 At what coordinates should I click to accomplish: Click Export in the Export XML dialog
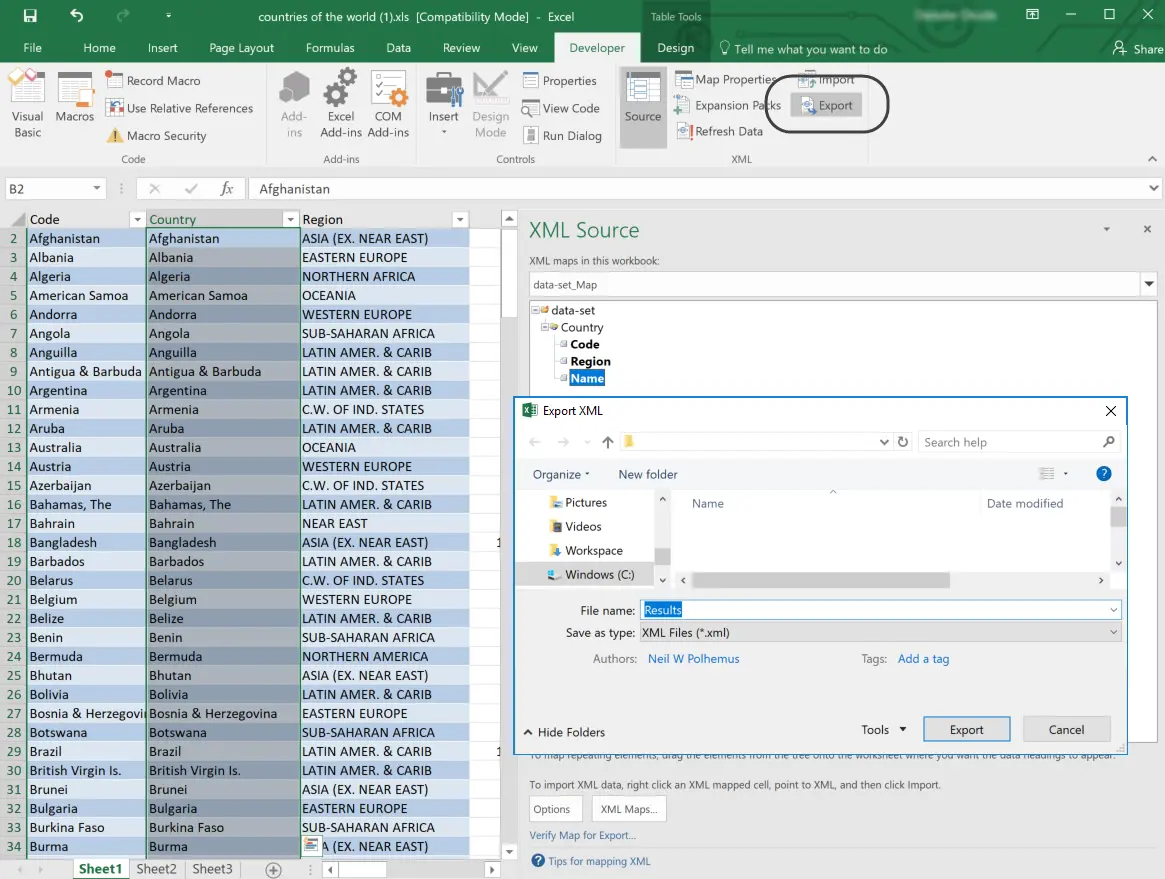pyautogui.click(x=966, y=730)
